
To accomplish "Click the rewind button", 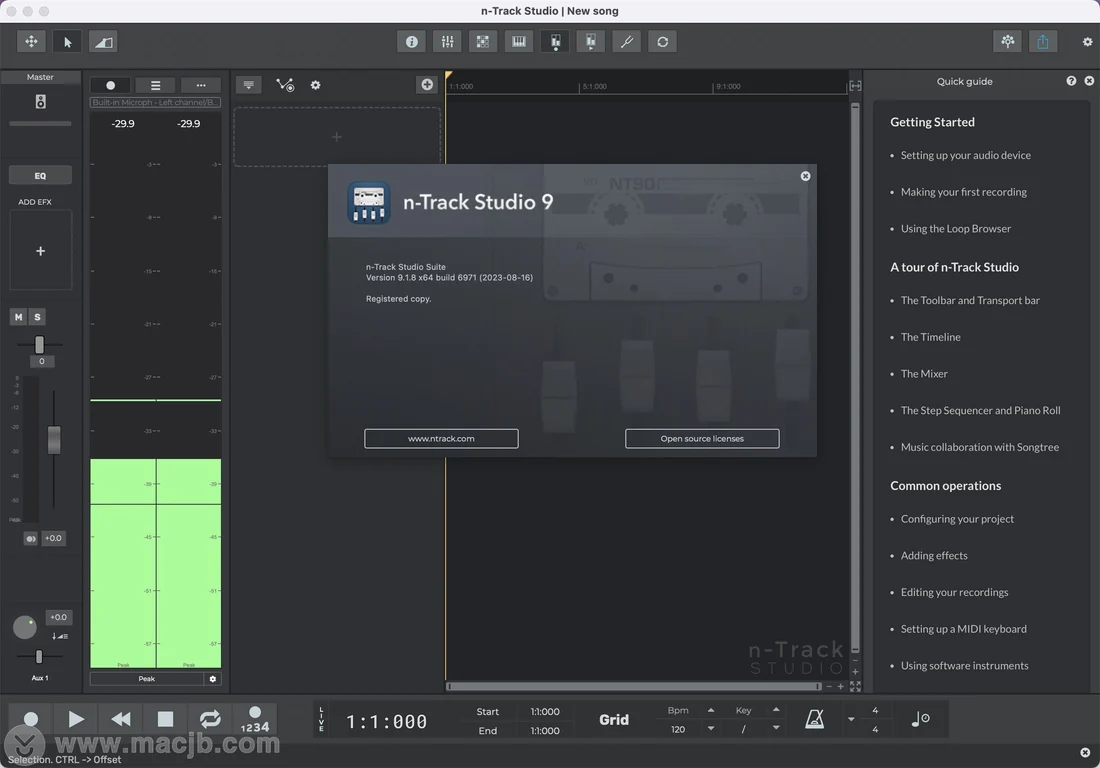I will (121, 719).
